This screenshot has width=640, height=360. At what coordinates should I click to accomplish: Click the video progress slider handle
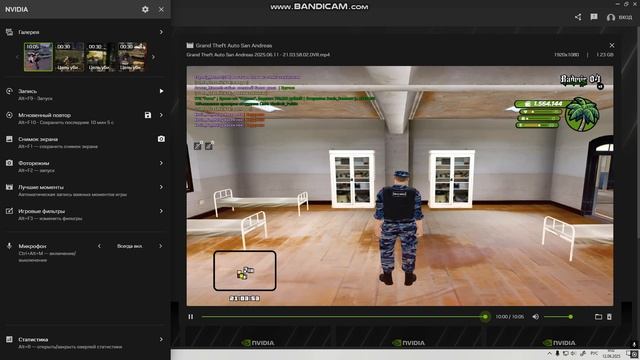485,317
